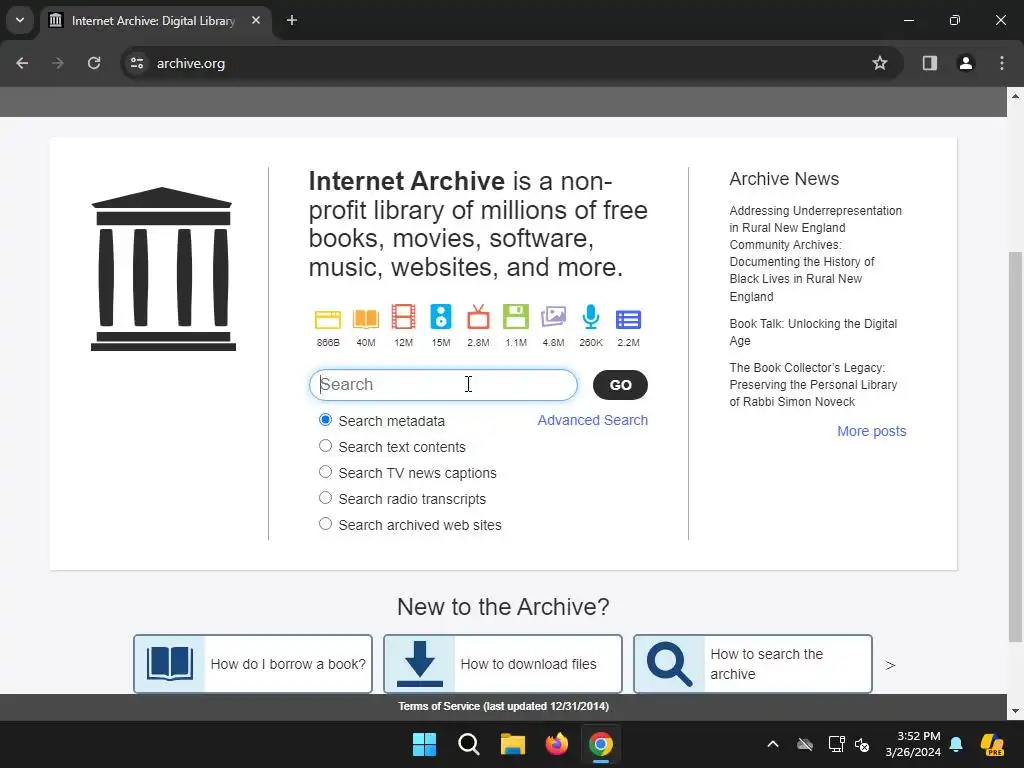Open More posts link
This screenshot has width=1024, height=768.
pos(871,431)
